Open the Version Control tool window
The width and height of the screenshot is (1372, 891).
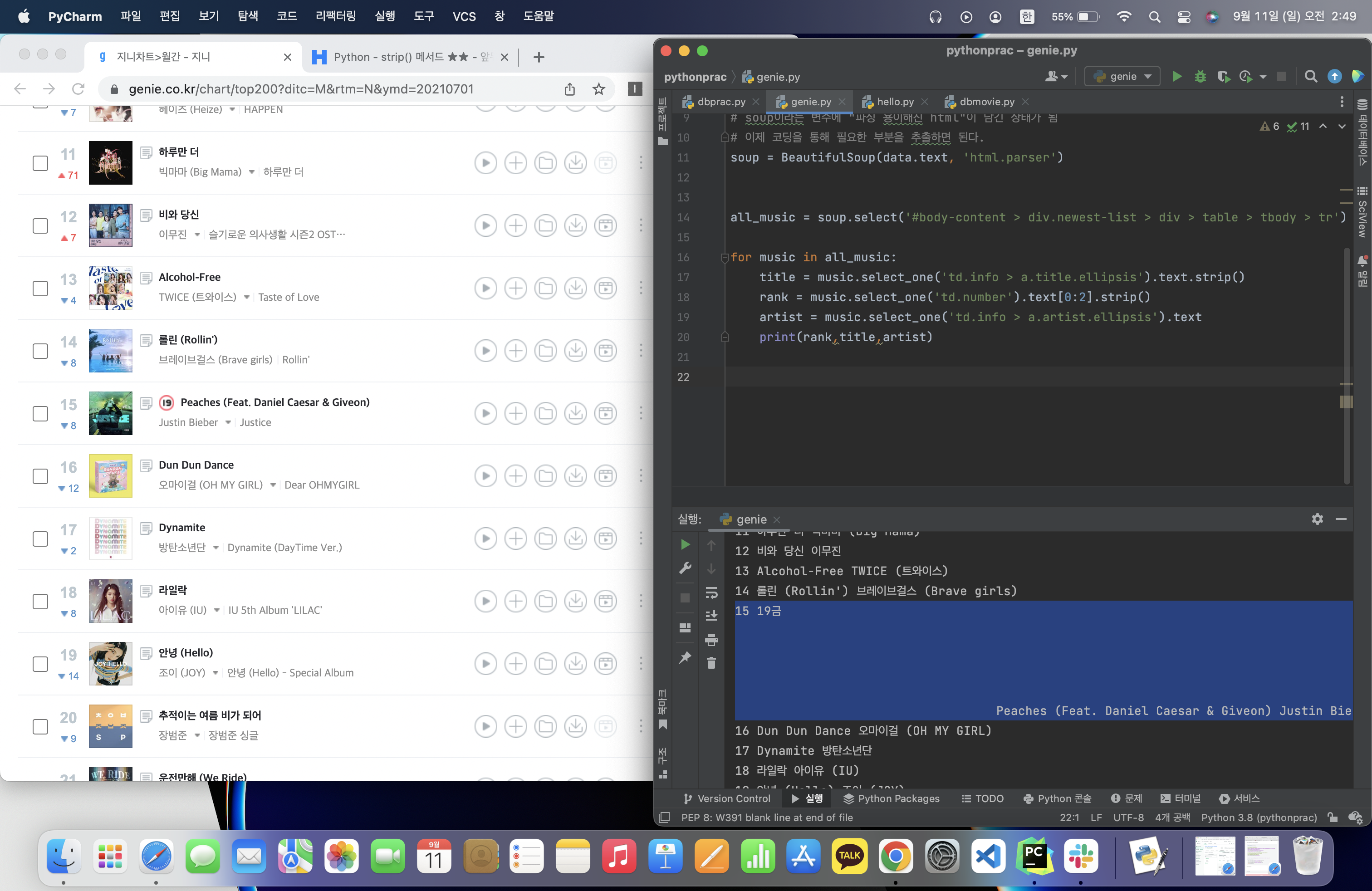tap(726, 799)
